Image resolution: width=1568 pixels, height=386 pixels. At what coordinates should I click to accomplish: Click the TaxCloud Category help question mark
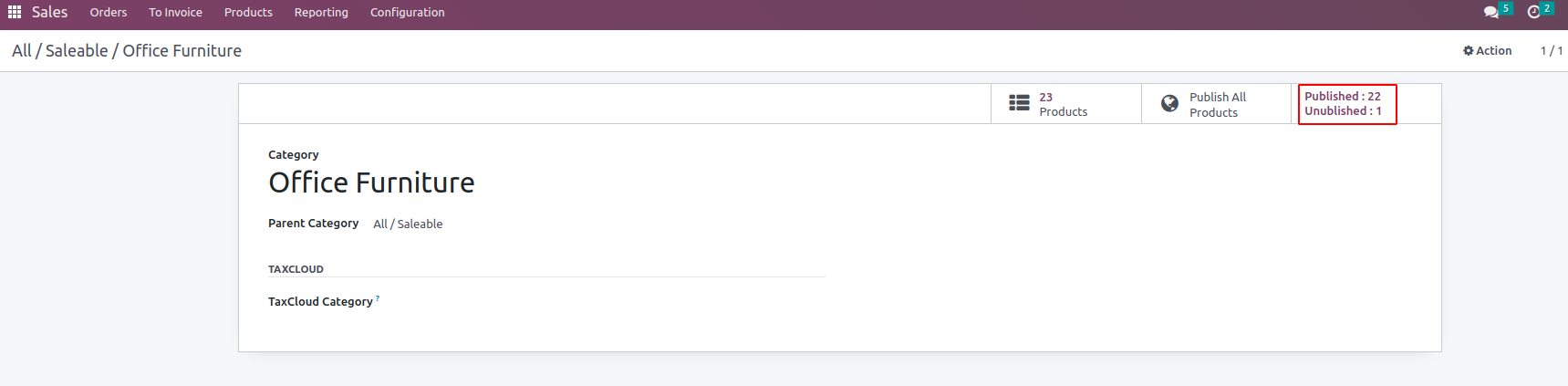point(378,297)
